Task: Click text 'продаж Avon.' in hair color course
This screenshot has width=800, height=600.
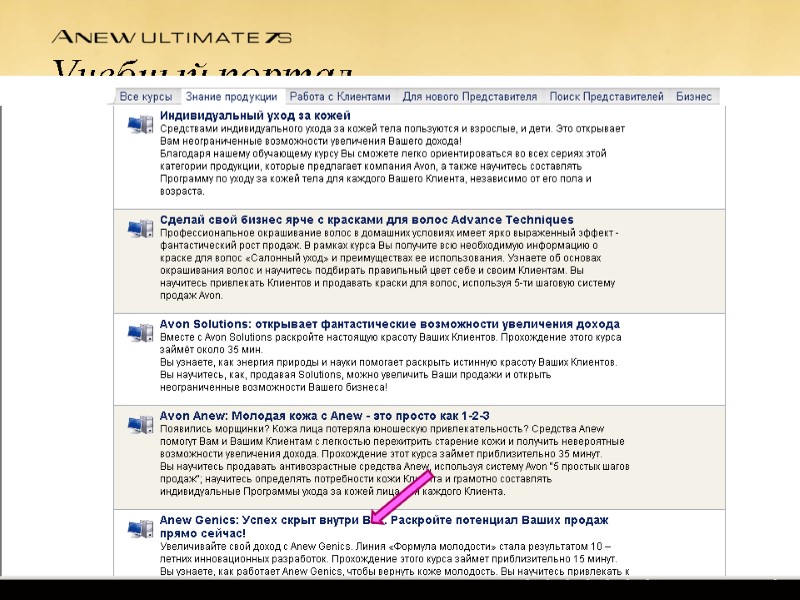Action: point(191,295)
